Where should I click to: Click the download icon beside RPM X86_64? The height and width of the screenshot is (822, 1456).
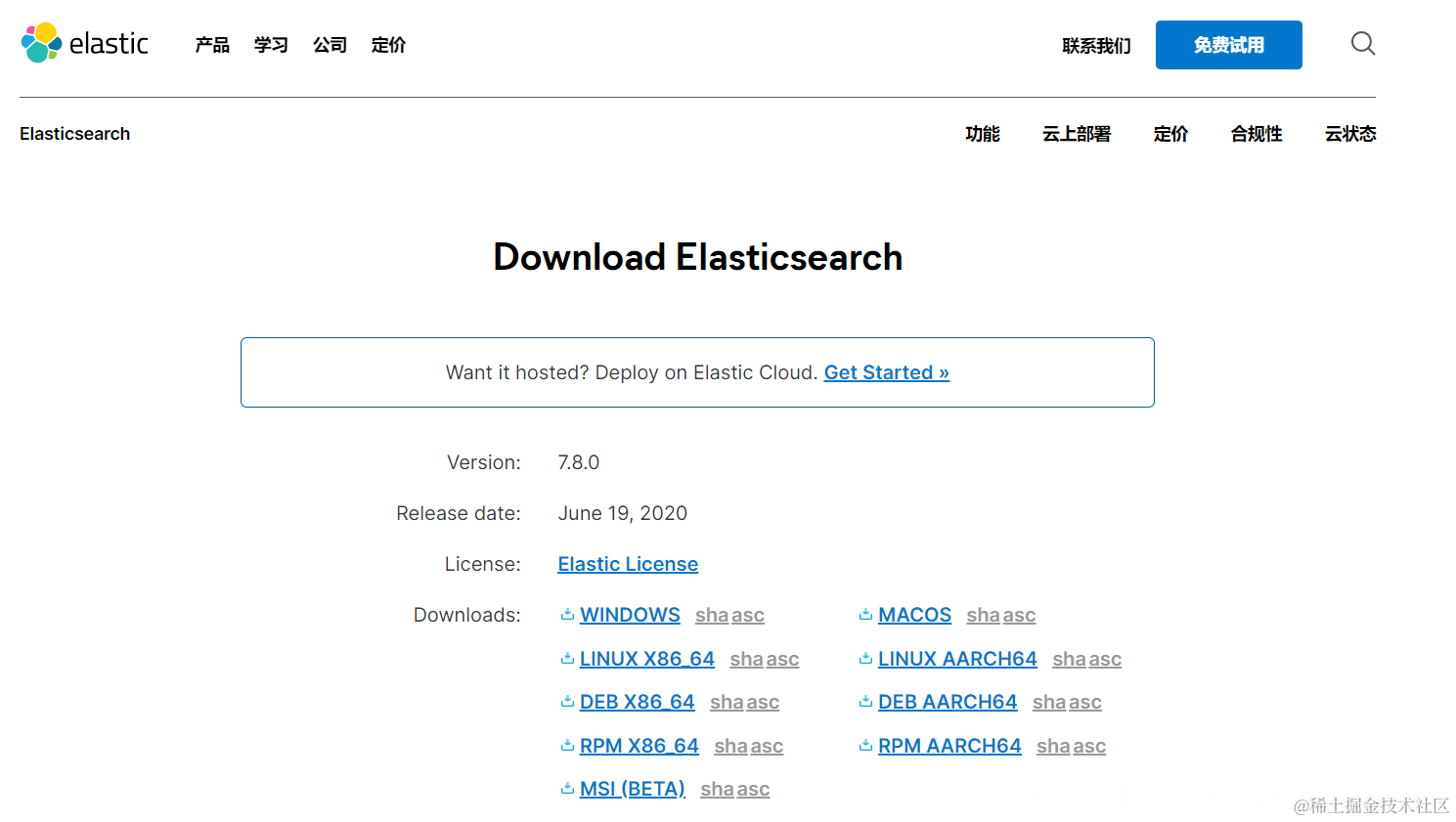pyautogui.click(x=567, y=746)
